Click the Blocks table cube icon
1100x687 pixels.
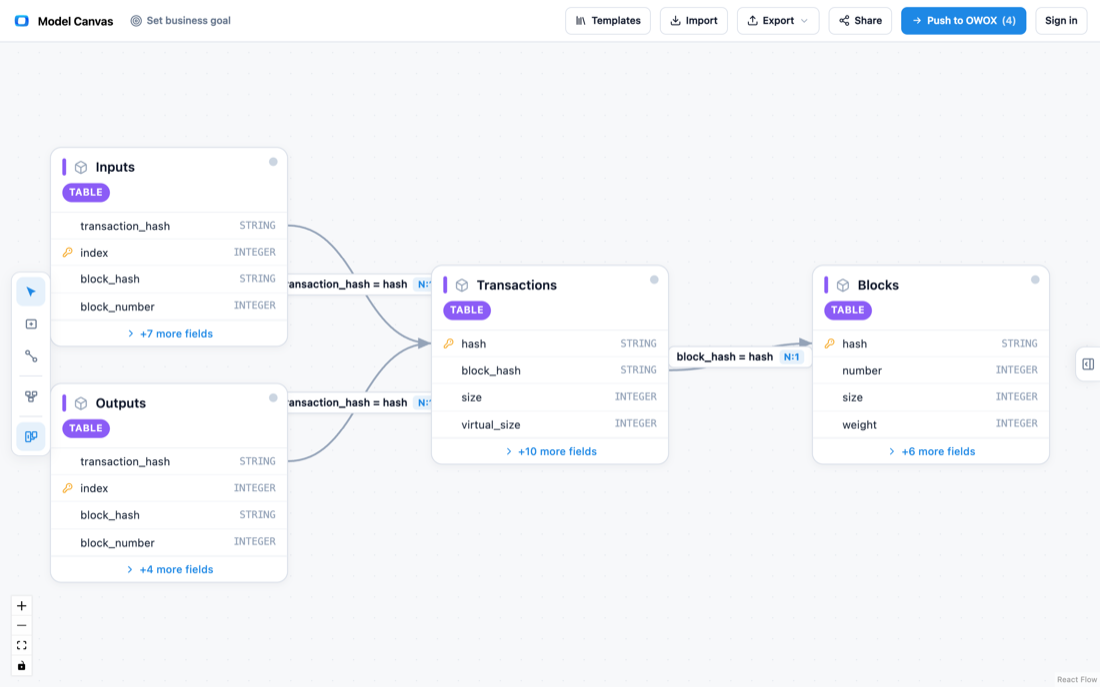coord(843,285)
